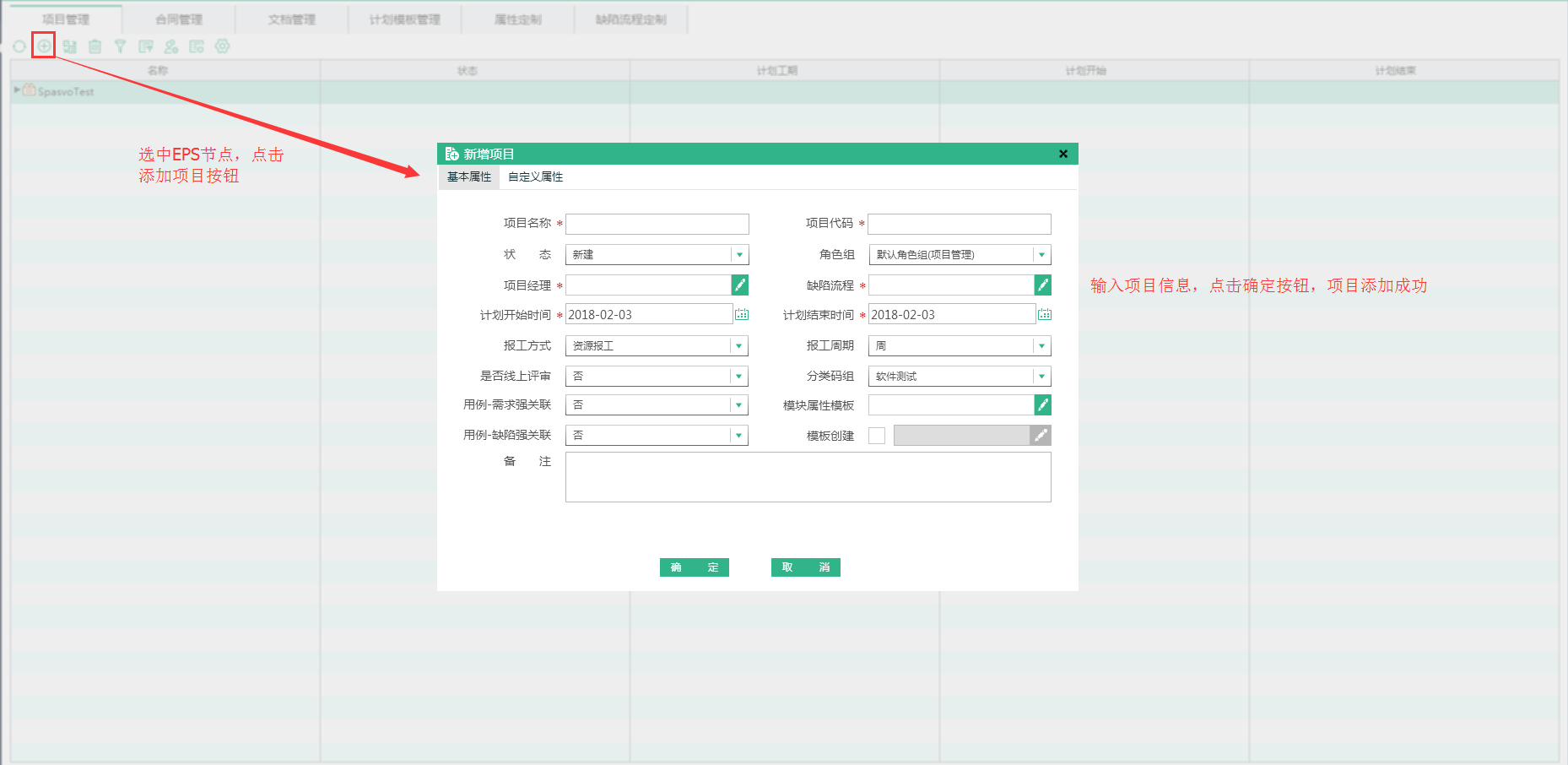This screenshot has width=1568, height=765.
Task: Select the 基本属性 tab
Action: coord(469,177)
